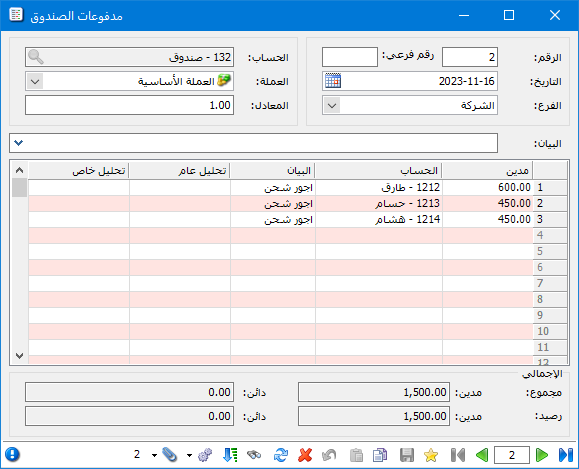Click the blue info icon in status bar
The image size is (579, 469).
[13, 455]
